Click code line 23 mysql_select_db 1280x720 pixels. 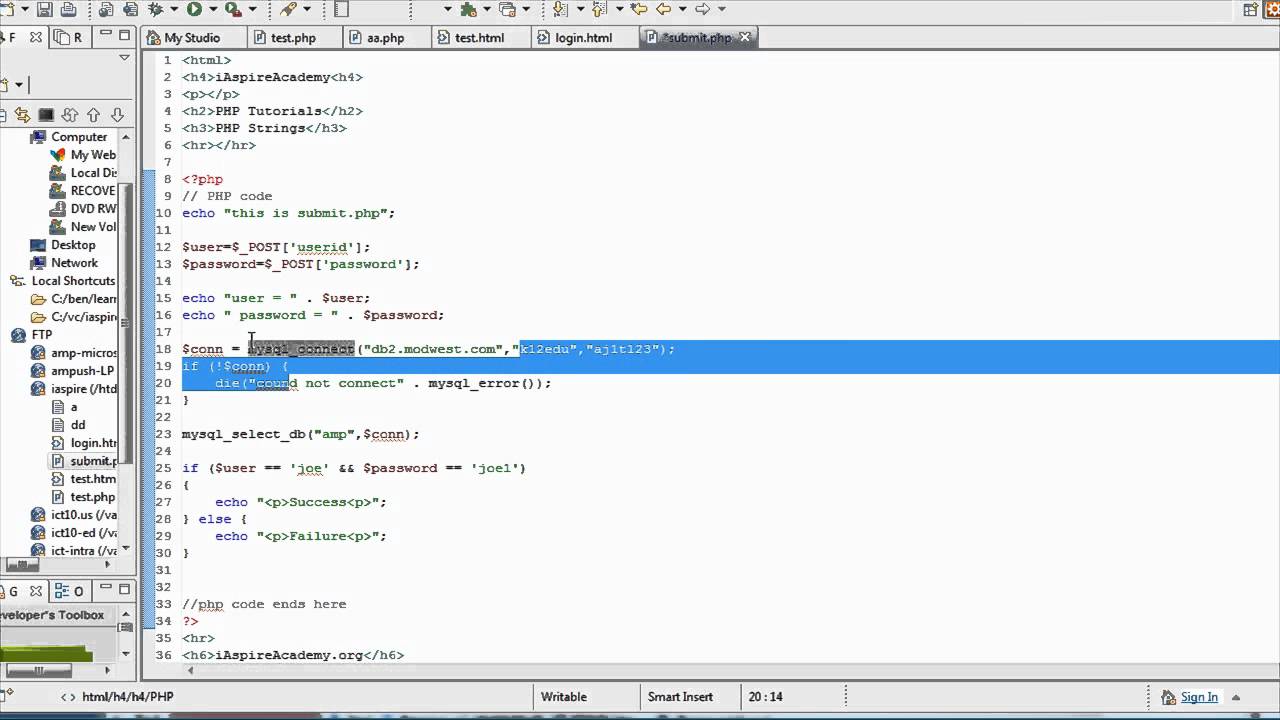click(300, 434)
